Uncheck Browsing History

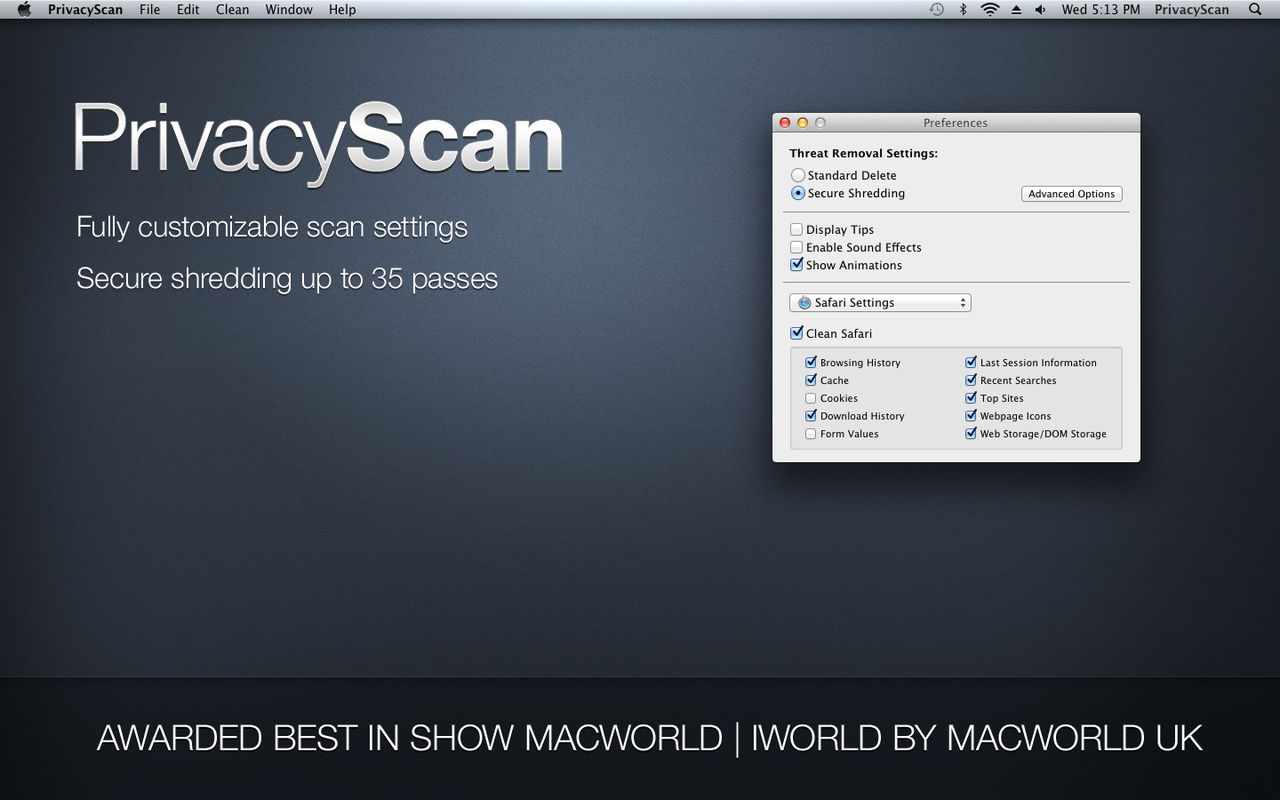[x=811, y=363]
